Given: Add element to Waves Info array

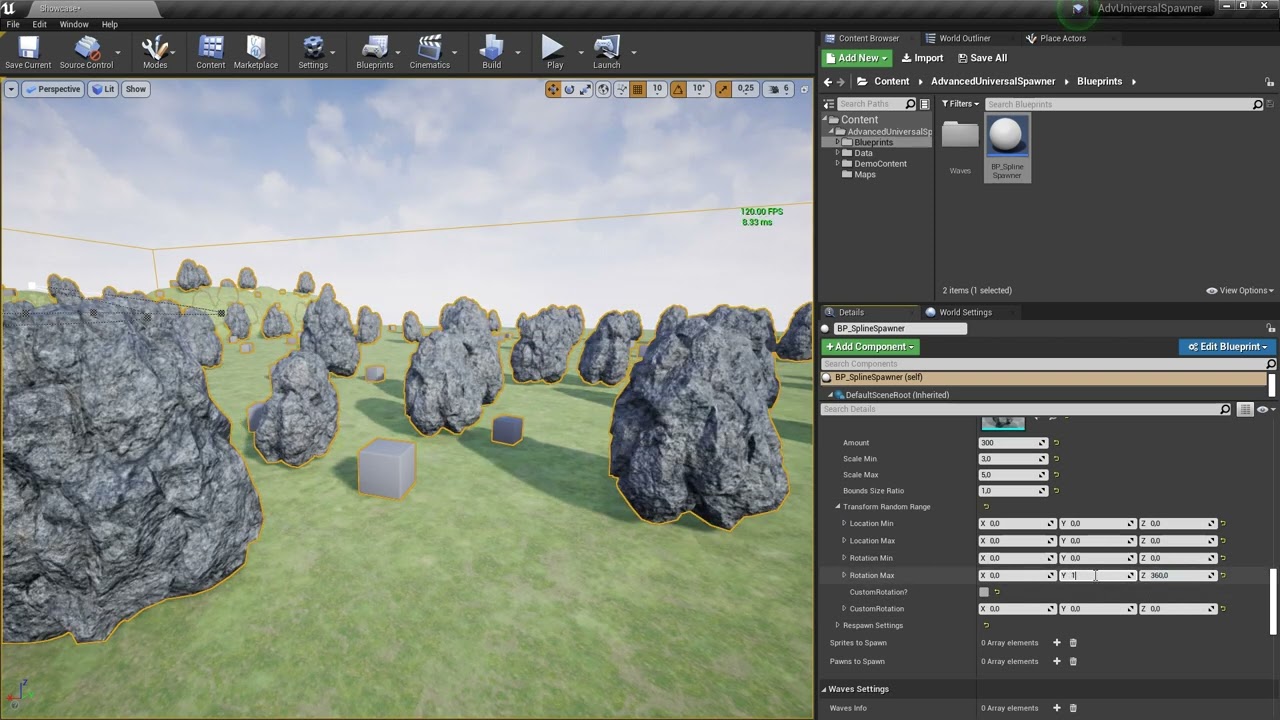Looking at the screenshot, I should click(1056, 708).
